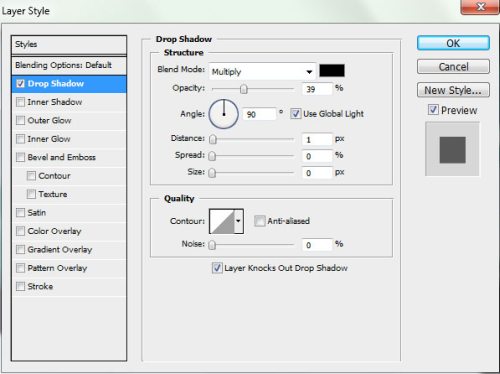500x374 pixels.
Task: Open Blending Options: Default
Action: click(69, 65)
